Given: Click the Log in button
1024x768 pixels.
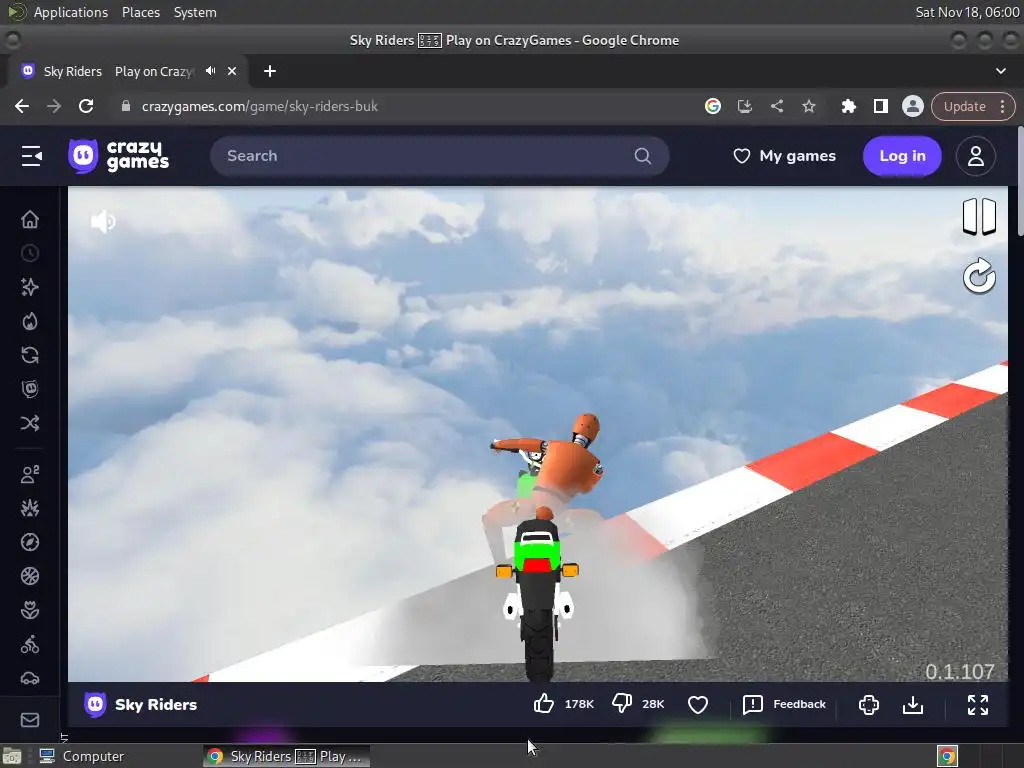Looking at the screenshot, I should click(902, 156).
